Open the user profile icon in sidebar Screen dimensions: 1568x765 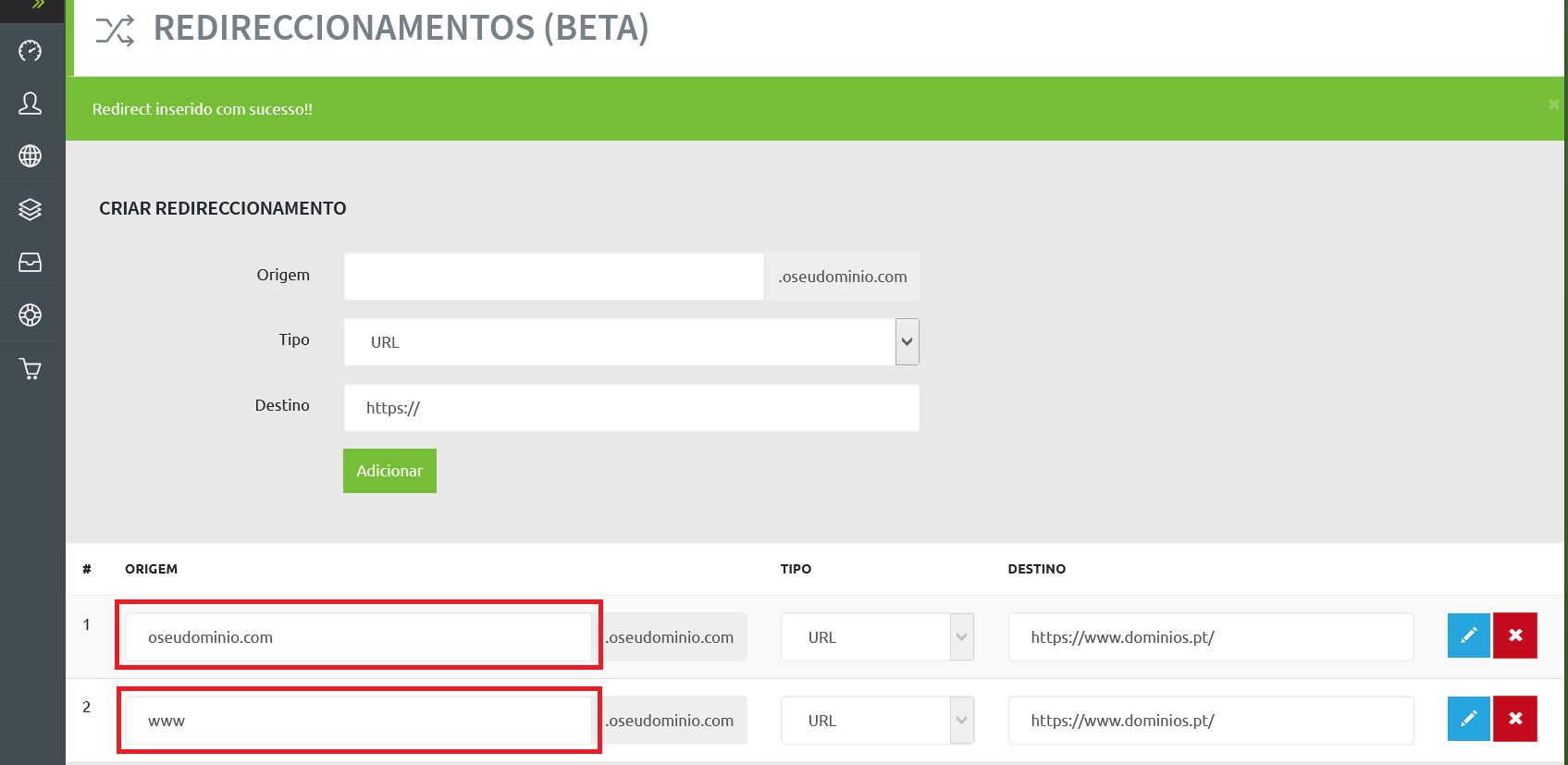coord(31,103)
